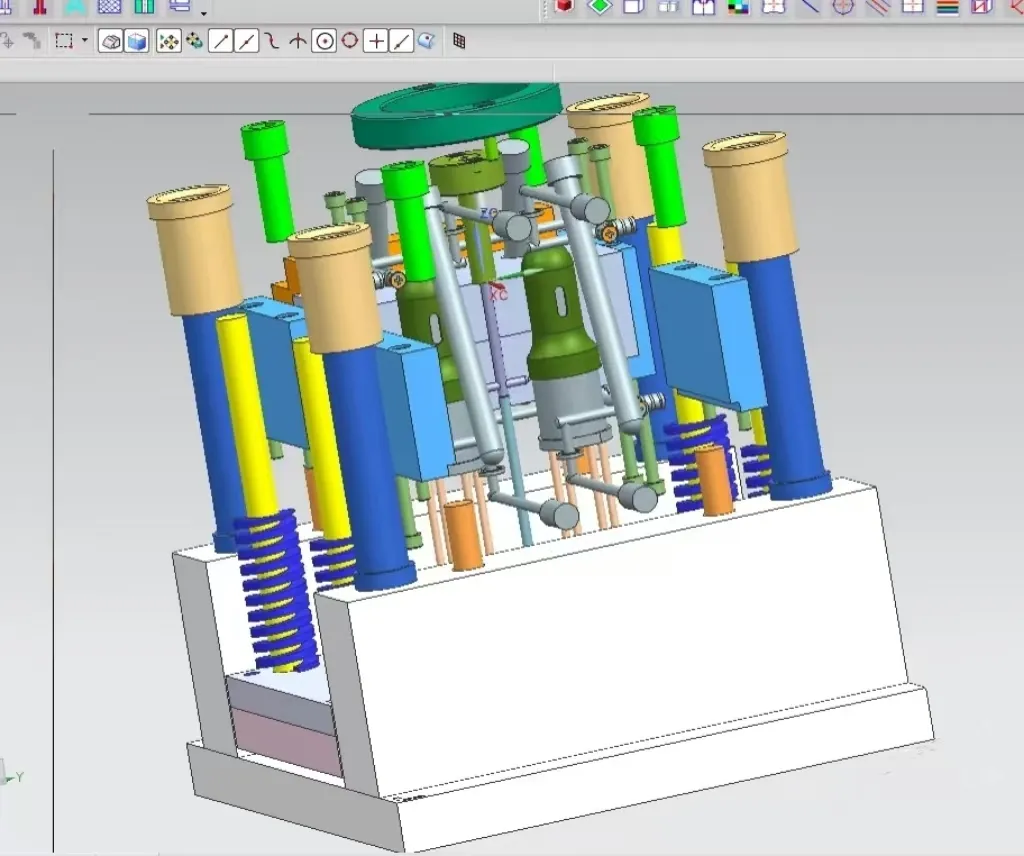Toggle Enable Snap Point with yellow dots icon
This screenshot has height=856, width=1024.
[x=168, y=41]
